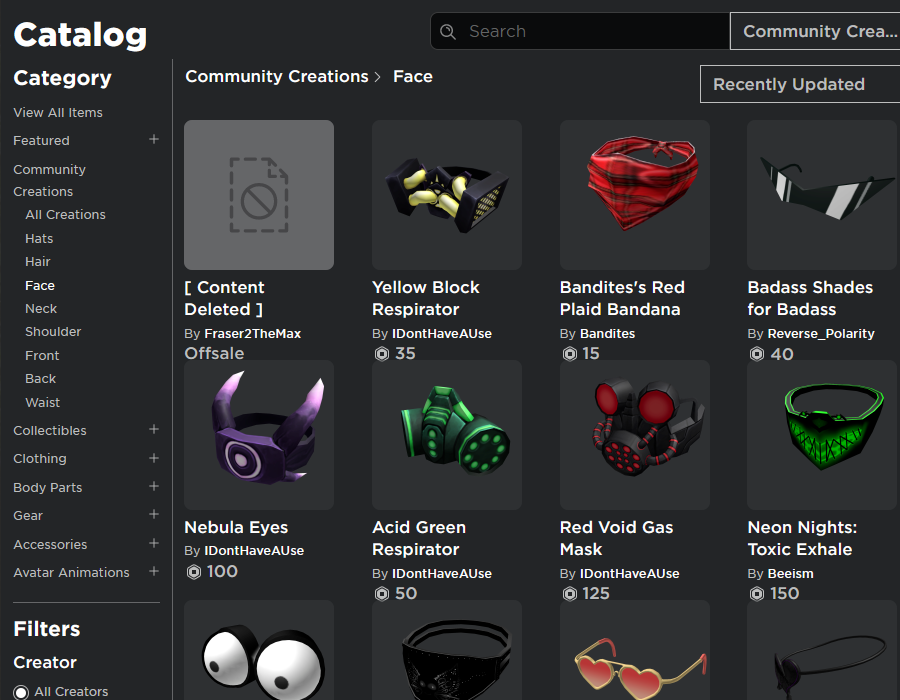
Task: Open IDontHaveAUse link under Nebula Eyes
Action: [254, 550]
